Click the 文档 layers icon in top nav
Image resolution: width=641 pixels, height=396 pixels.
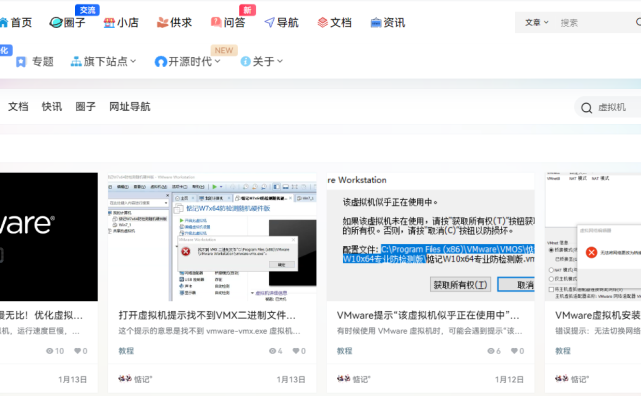click(x=323, y=22)
